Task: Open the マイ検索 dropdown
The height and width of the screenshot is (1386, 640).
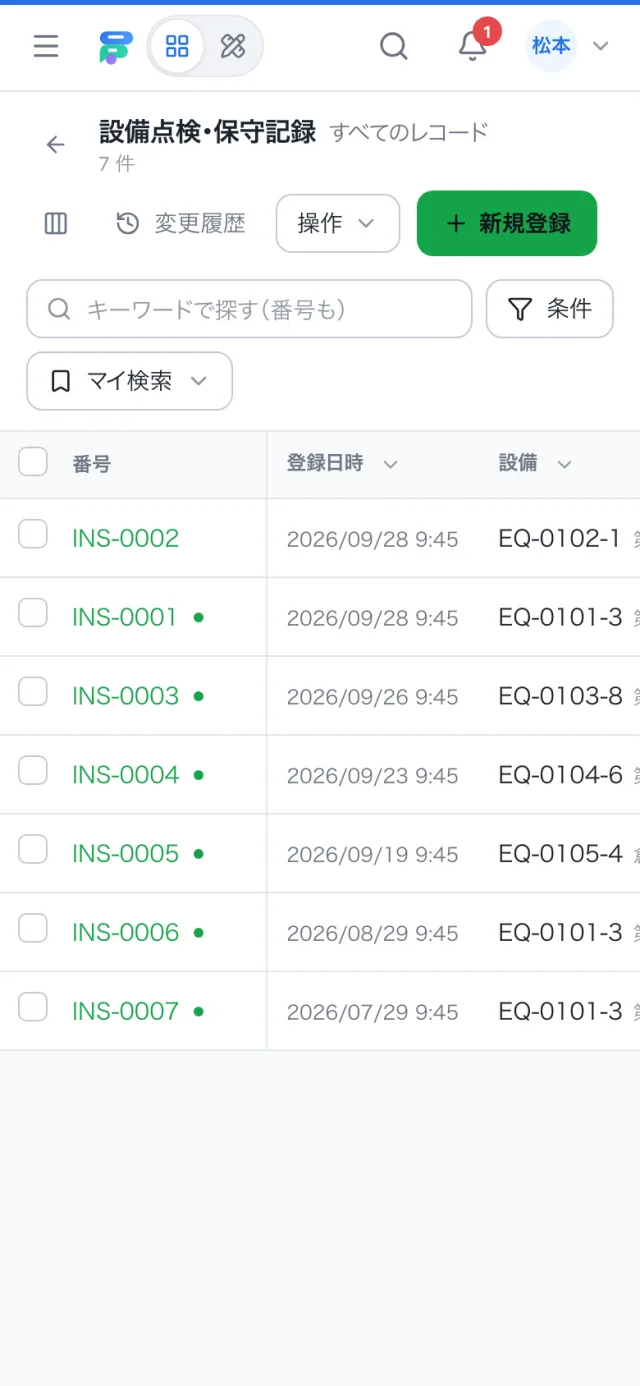Action: (x=129, y=381)
